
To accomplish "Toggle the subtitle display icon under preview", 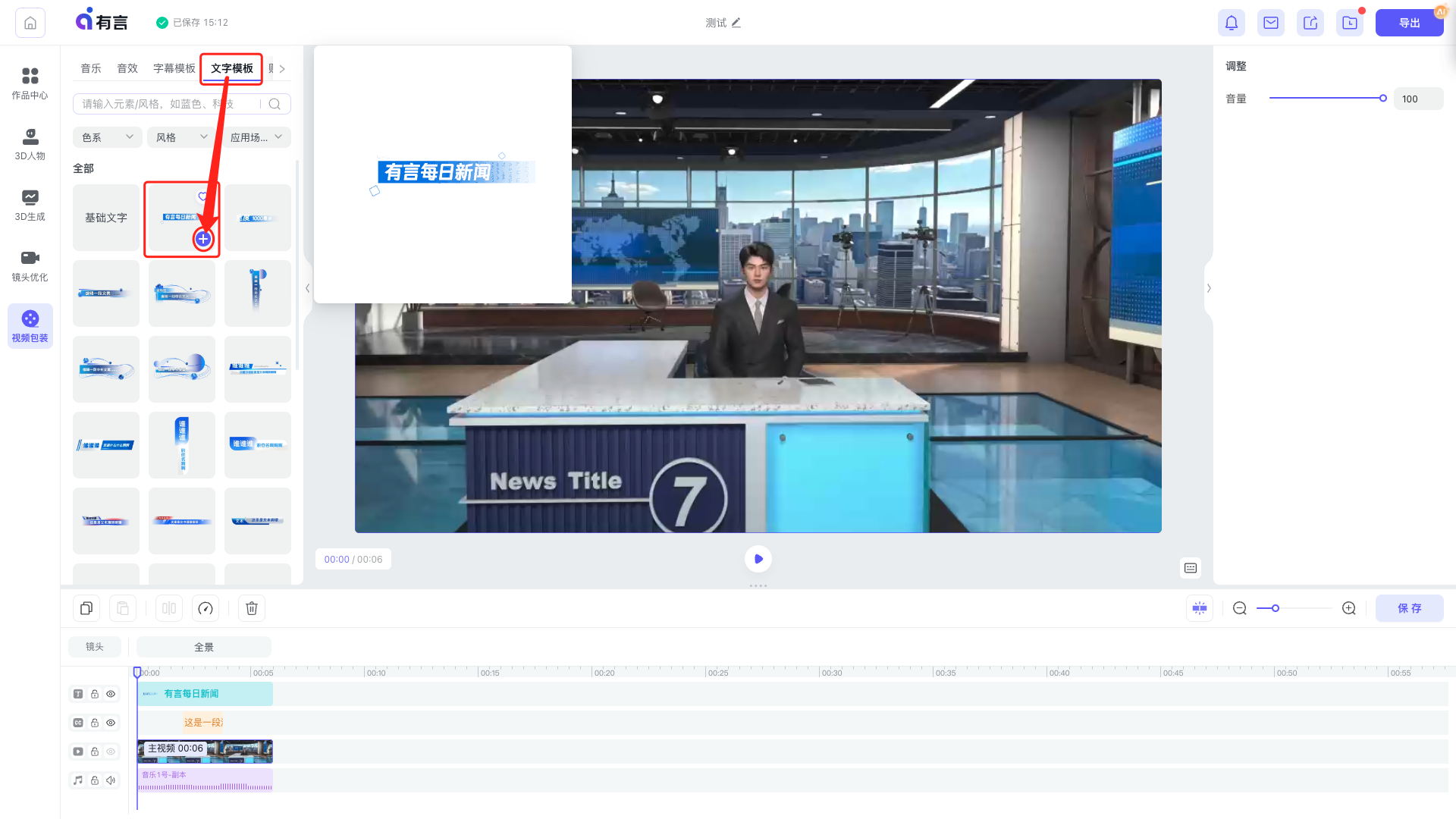I will tap(1191, 568).
